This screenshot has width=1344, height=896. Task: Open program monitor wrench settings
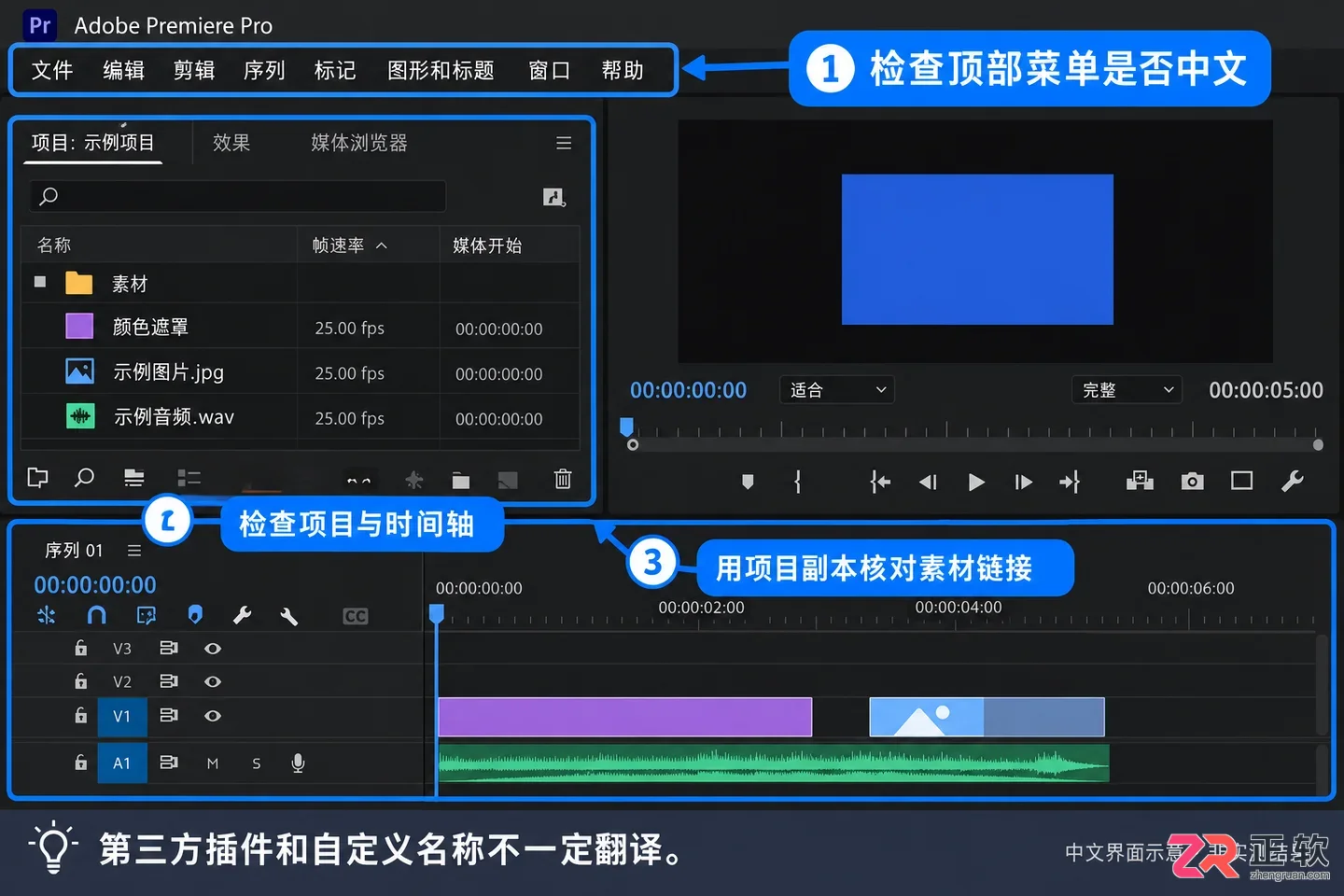click(1293, 481)
